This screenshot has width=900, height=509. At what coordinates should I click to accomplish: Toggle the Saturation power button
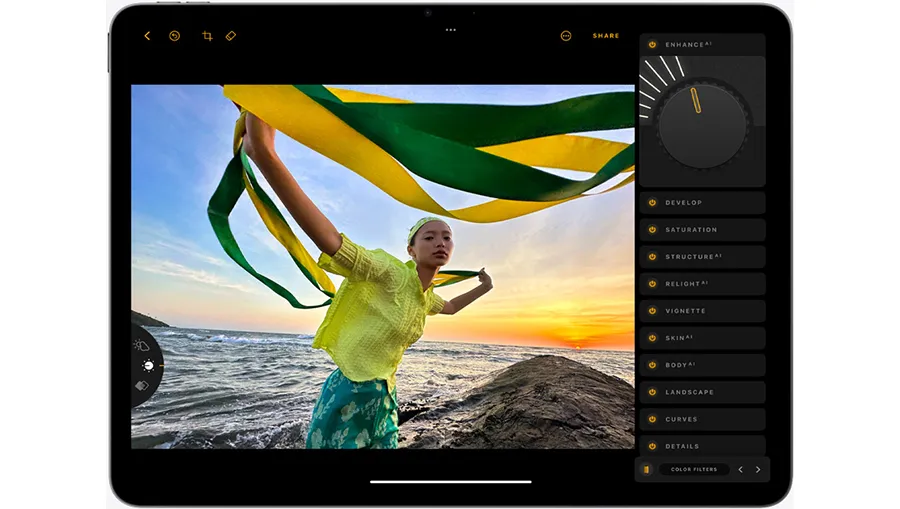[652, 230]
